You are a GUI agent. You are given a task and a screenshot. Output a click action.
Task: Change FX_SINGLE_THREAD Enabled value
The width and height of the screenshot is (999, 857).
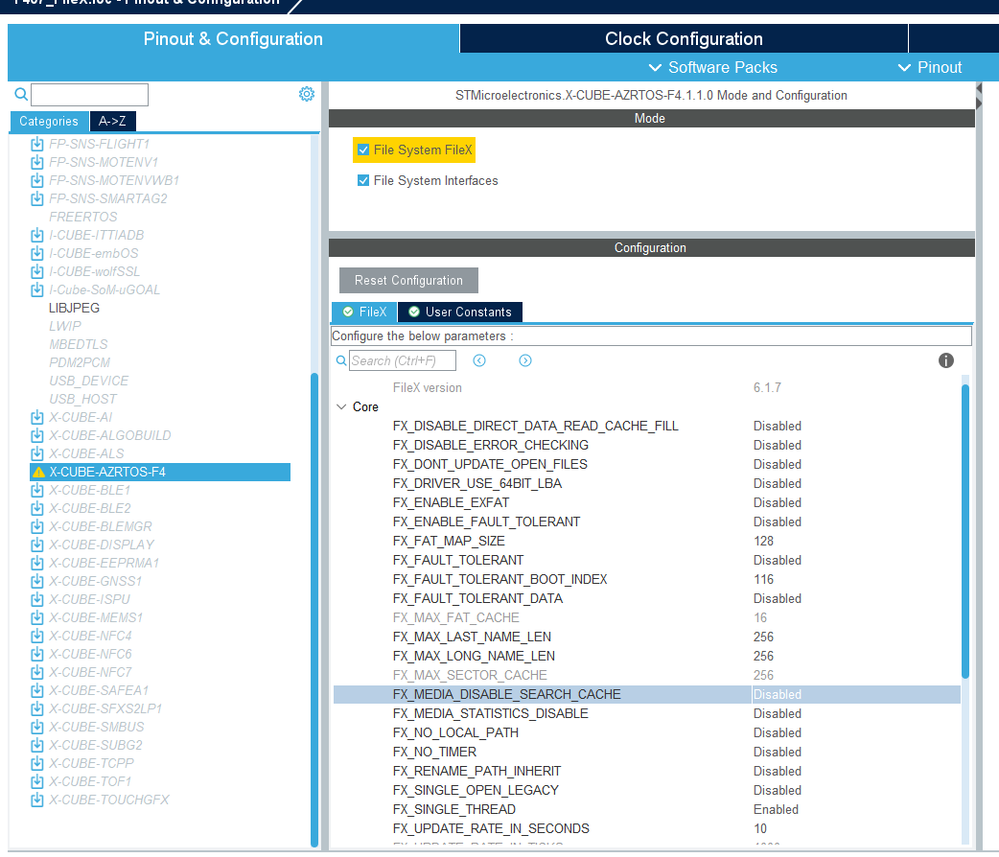(x=776, y=809)
